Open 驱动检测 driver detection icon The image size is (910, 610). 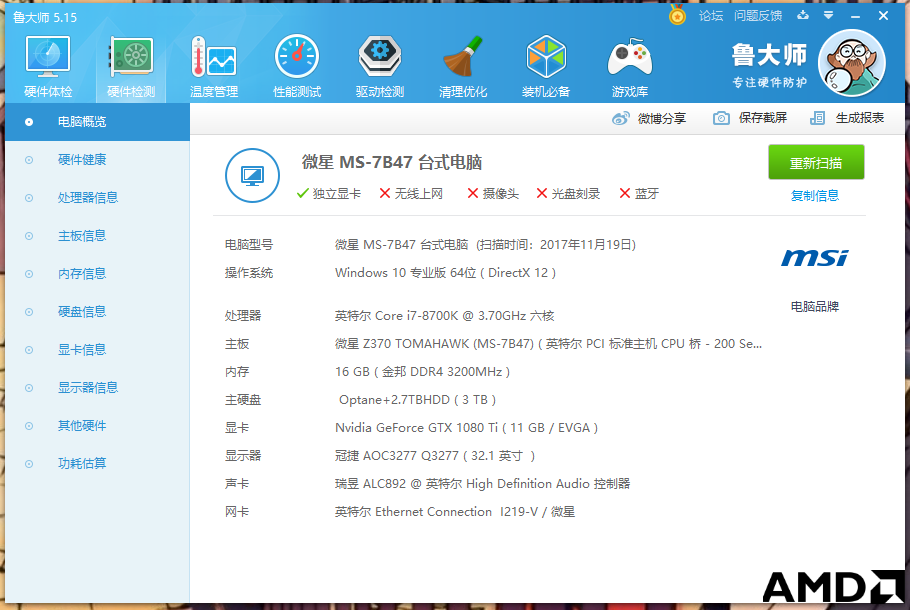point(380,66)
